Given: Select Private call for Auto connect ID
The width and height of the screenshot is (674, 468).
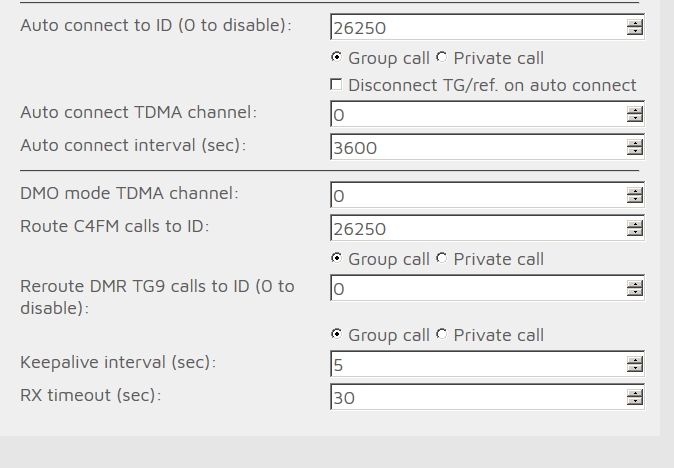Looking at the screenshot, I should tap(441, 57).
